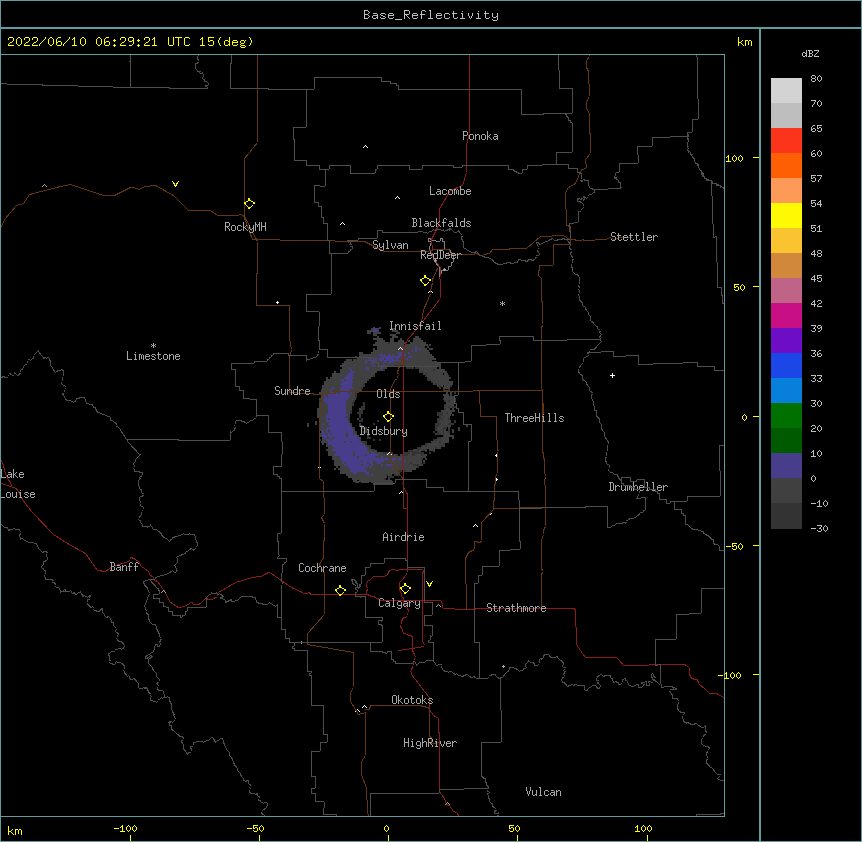Click the Blackfalds city label

[x=441, y=223]
